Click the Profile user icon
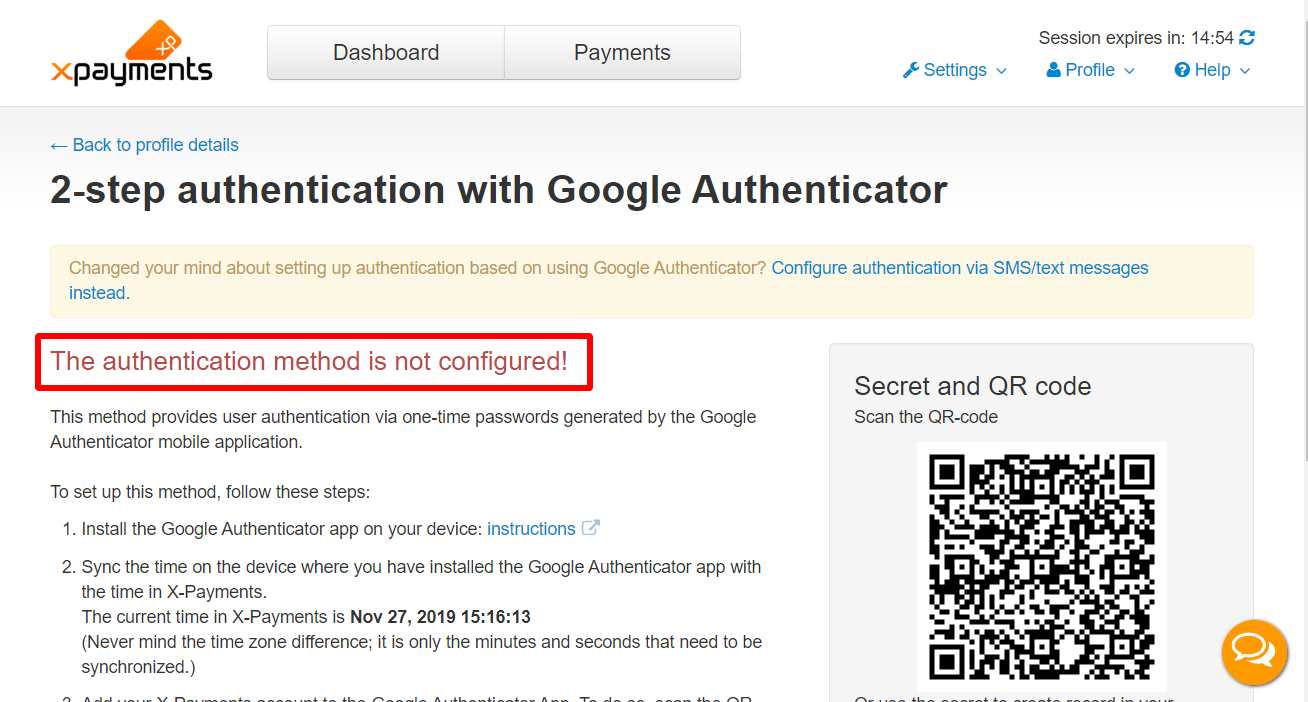Viewport: 1308px width, 702px height. point(1053,70)
